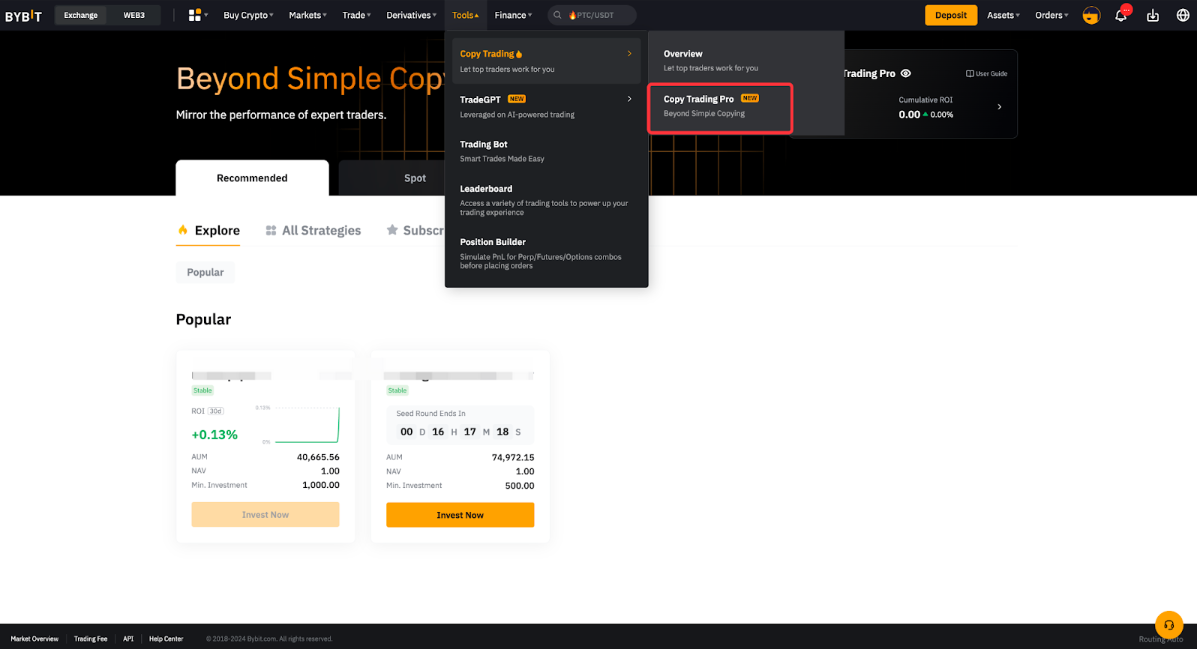Switch to the All Strategies tab

point(313,231)
